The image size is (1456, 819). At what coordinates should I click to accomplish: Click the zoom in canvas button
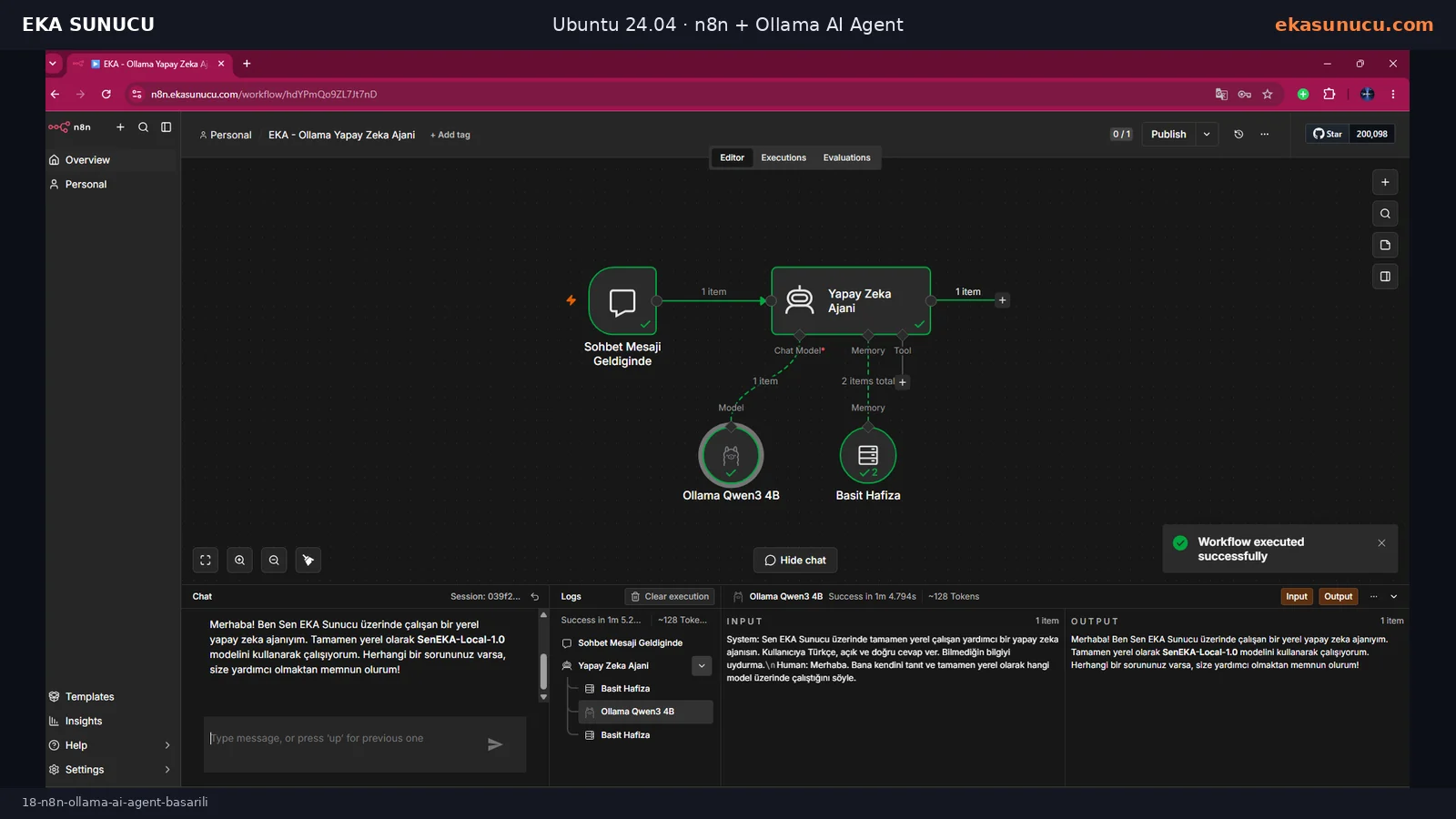coord(239,561)
